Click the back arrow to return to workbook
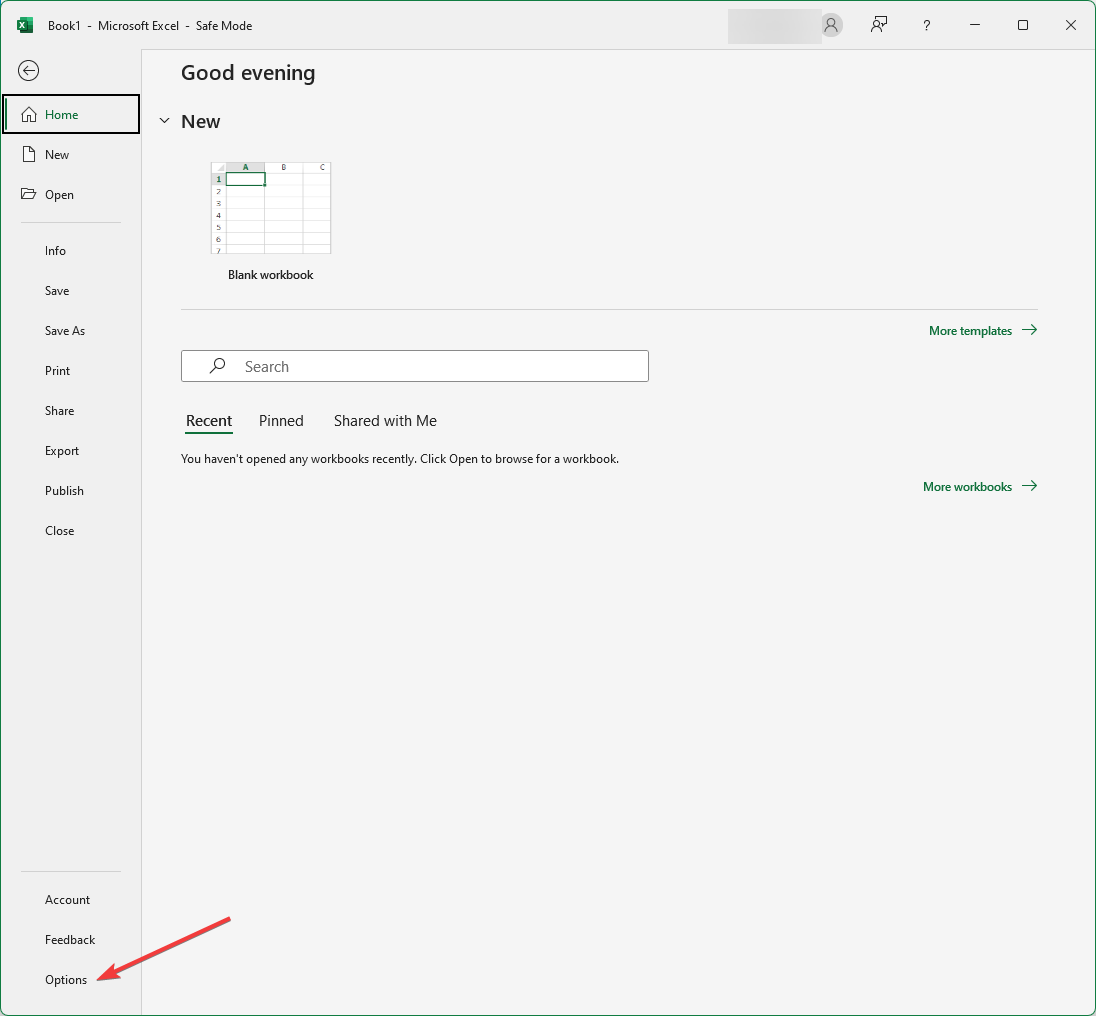This screenshot has height=1016, width=1096. click(x=29, y=71)
